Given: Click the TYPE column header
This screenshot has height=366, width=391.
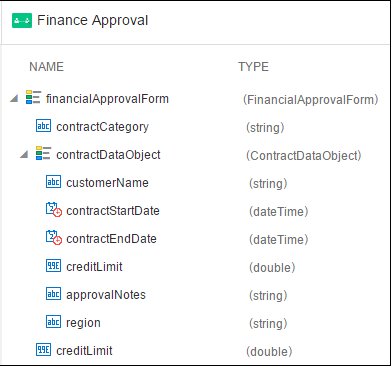Looking at the screenshot, I should [x=253, y=67].
